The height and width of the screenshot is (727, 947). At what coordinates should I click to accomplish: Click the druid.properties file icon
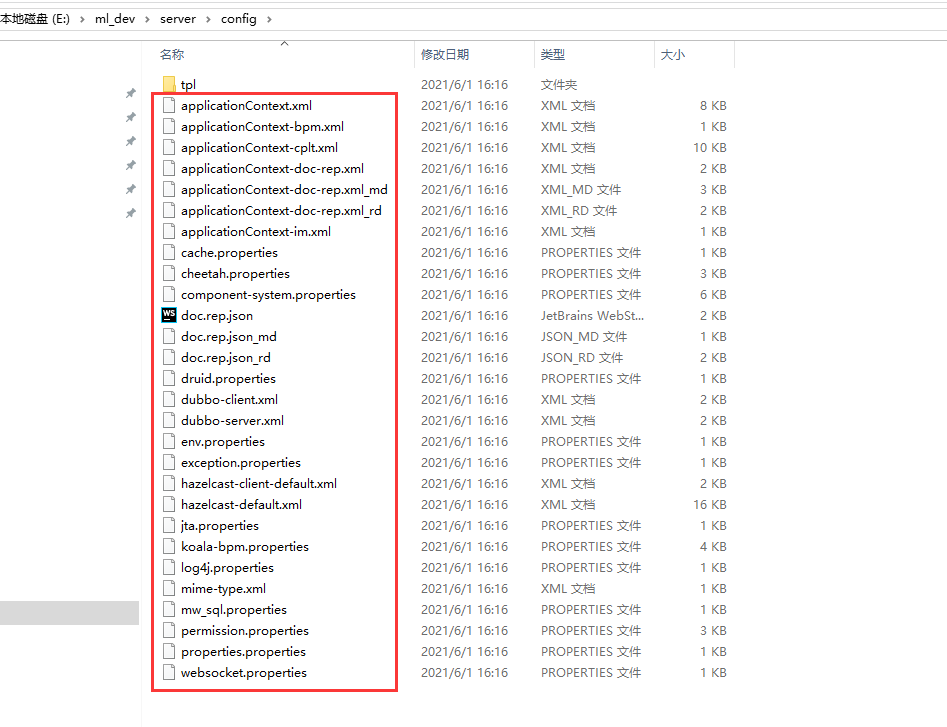(x=169, y=379)
